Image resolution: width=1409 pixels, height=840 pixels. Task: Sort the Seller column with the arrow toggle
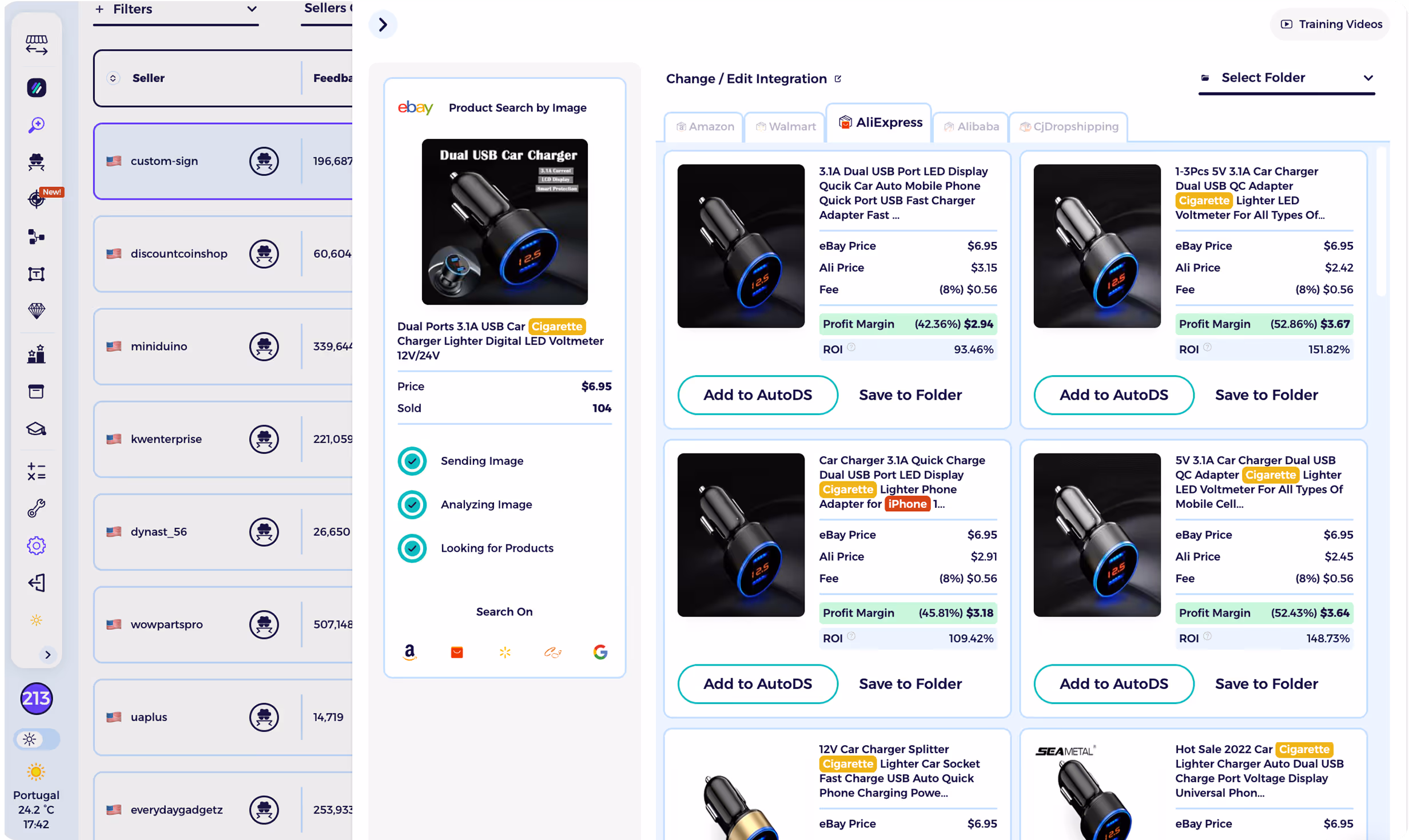pyautogui.click(x=113, y=78)
